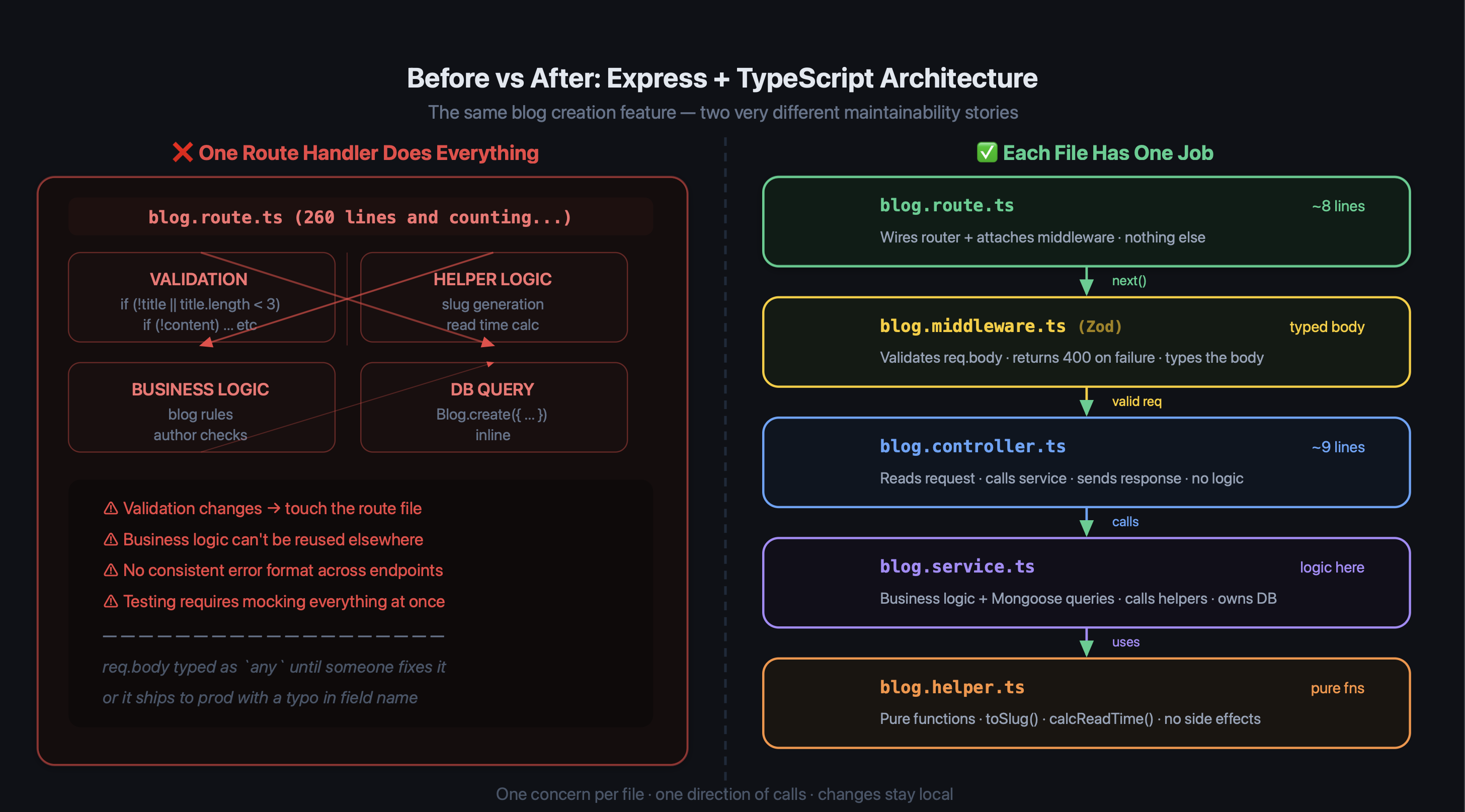The height and width of the screenshot is (812, 1465).
Task: Click the warning icon beside Testing requires mocking
Action: click(x=111, y=601)
